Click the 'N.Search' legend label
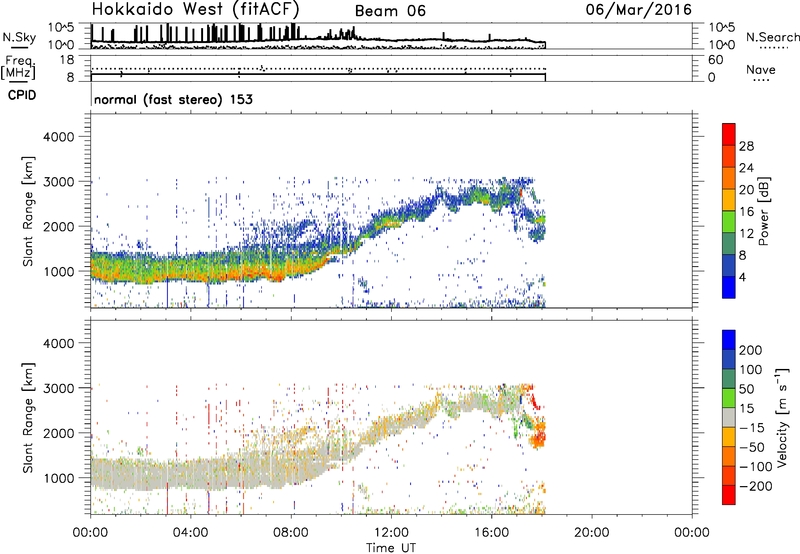Image resolution: width=800 pixels, height=554 pixels. tap(772, 37)
